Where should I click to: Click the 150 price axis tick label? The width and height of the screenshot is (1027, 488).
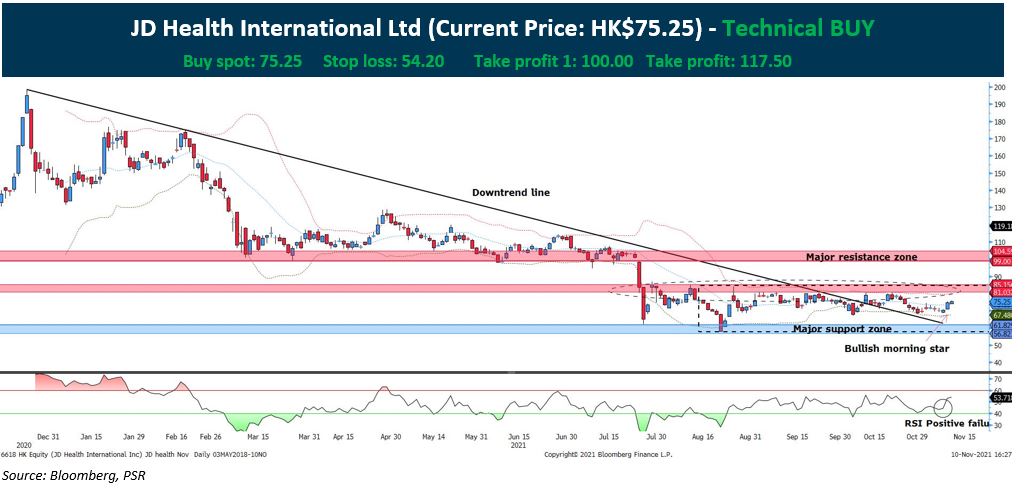point(999,174)
